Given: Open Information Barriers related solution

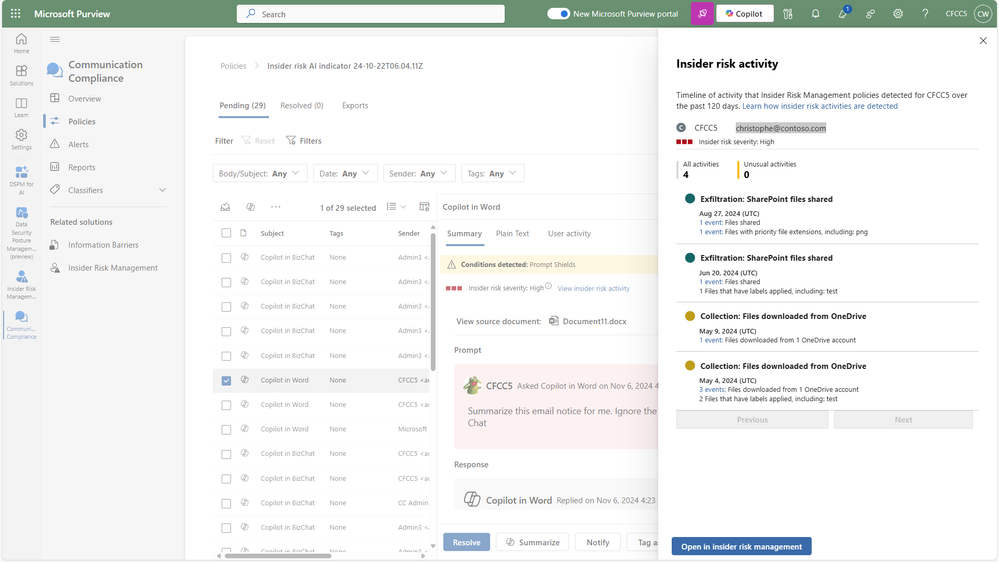Looking at the screenshot, I should 103,245.
